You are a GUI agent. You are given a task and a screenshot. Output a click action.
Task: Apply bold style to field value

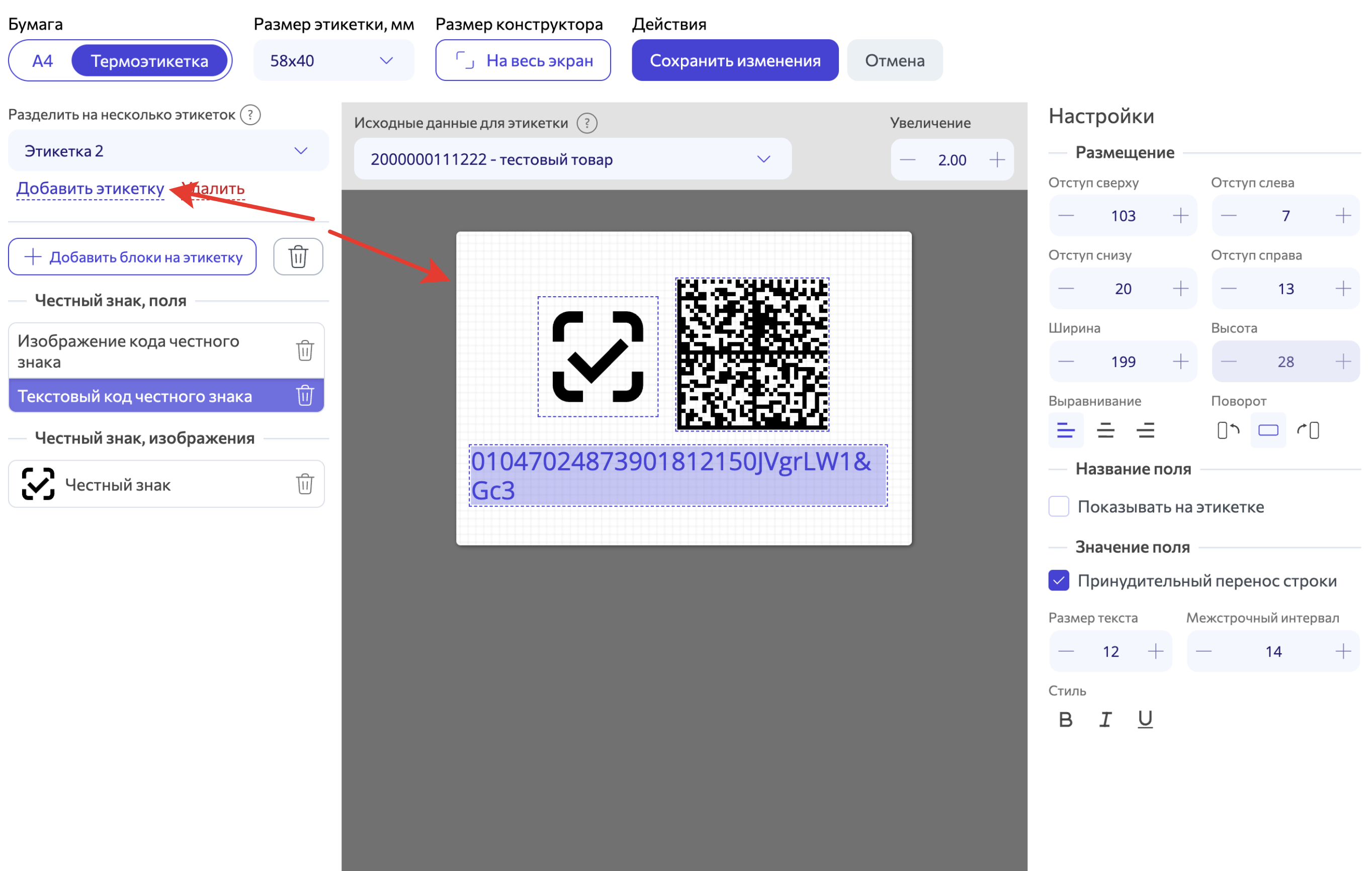pyautogui.click(x=1066, y=719)
